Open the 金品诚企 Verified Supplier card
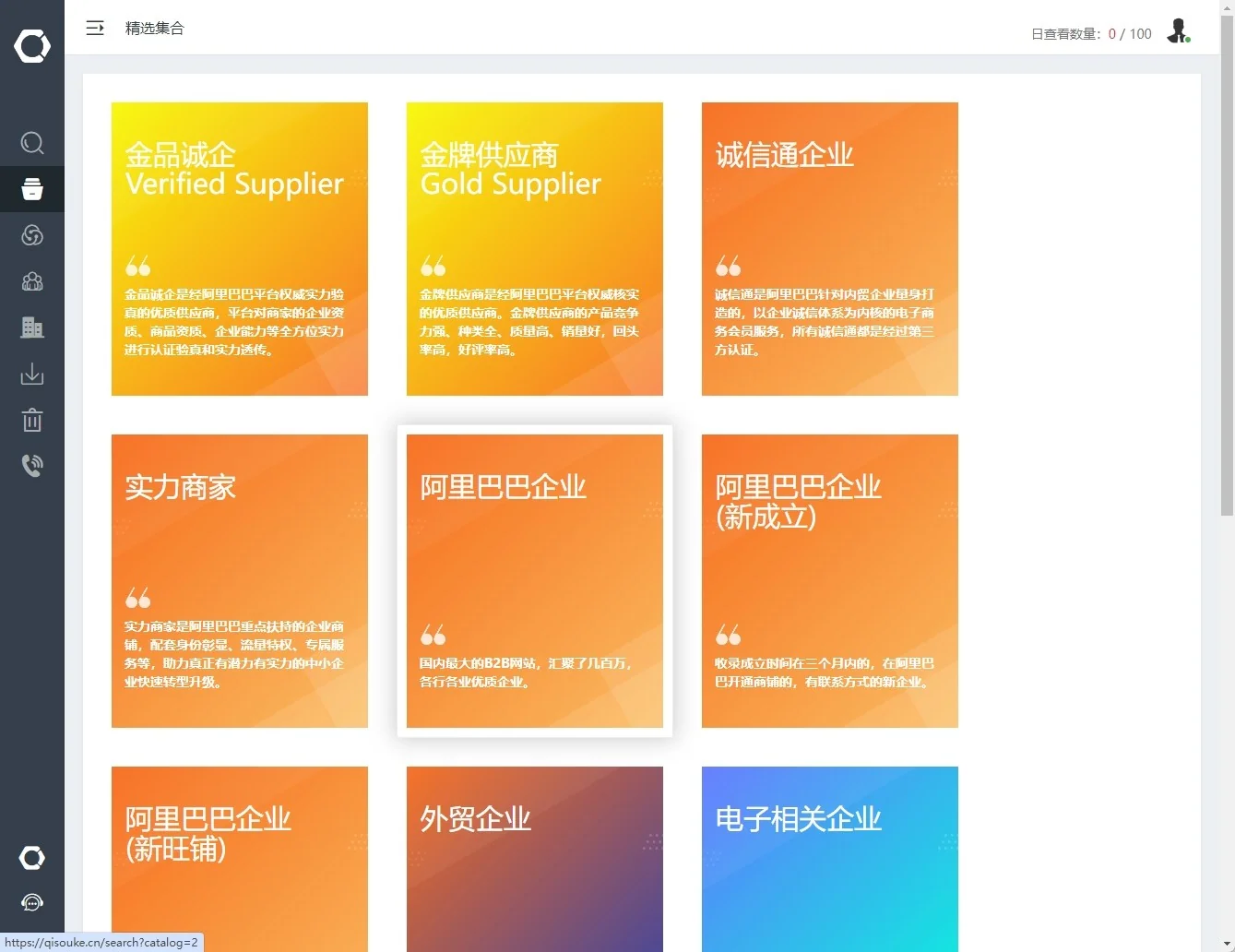Screen dimensions: 1235x952 tap(240, 249)
